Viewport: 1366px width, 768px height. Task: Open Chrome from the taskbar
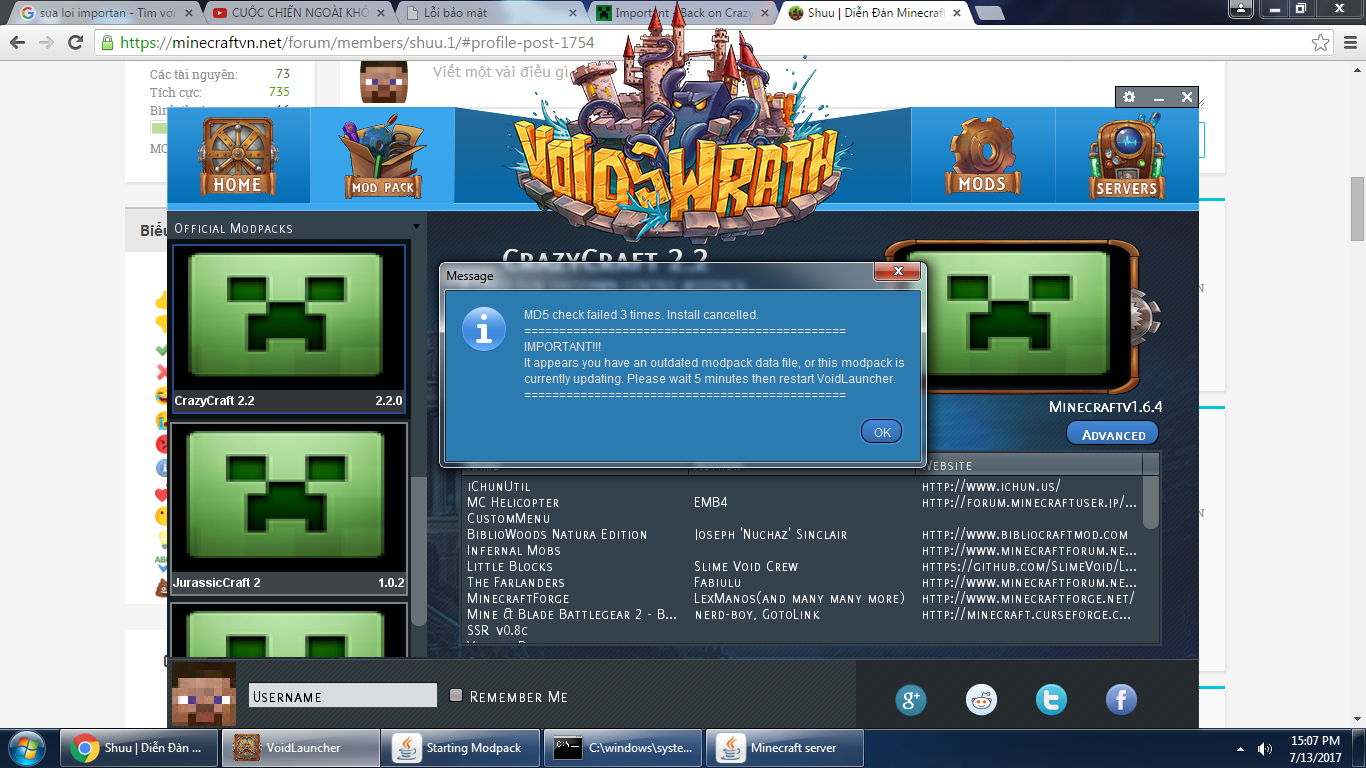pyautogui.click(x=139, y=748)
